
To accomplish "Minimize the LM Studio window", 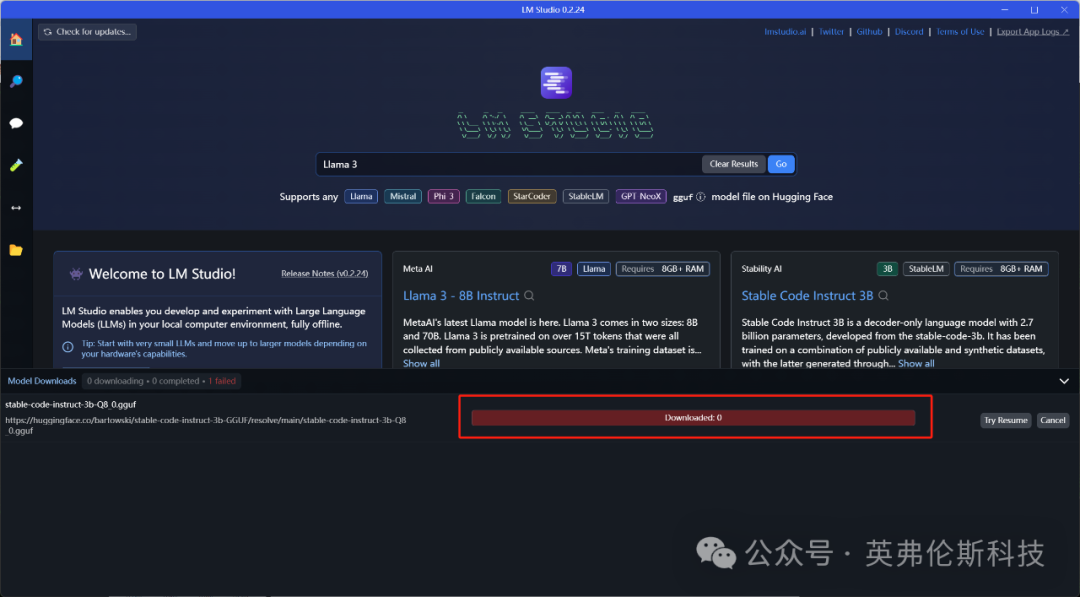I will coord(1004,10).
